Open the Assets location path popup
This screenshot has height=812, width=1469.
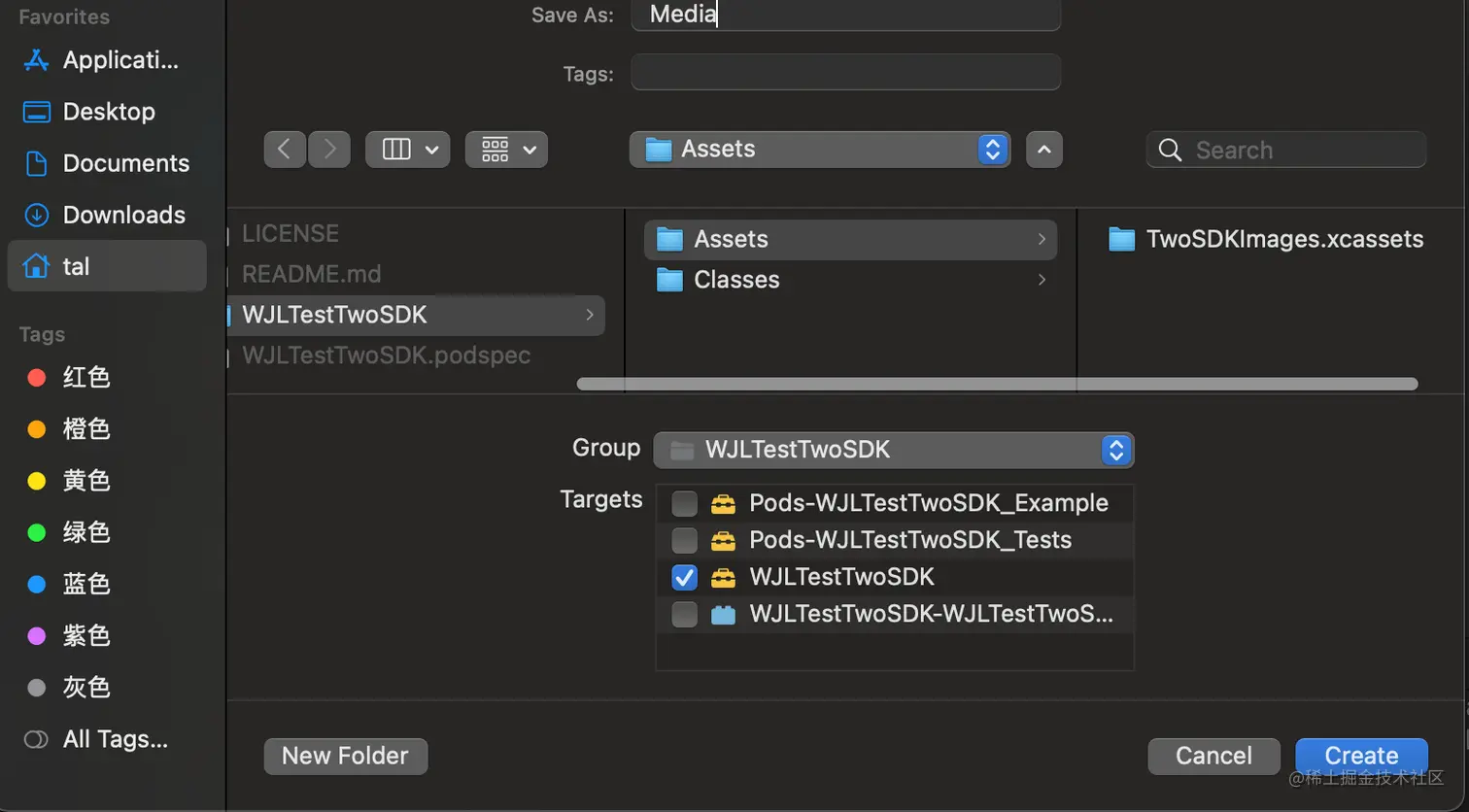click(x=820, y=150)
